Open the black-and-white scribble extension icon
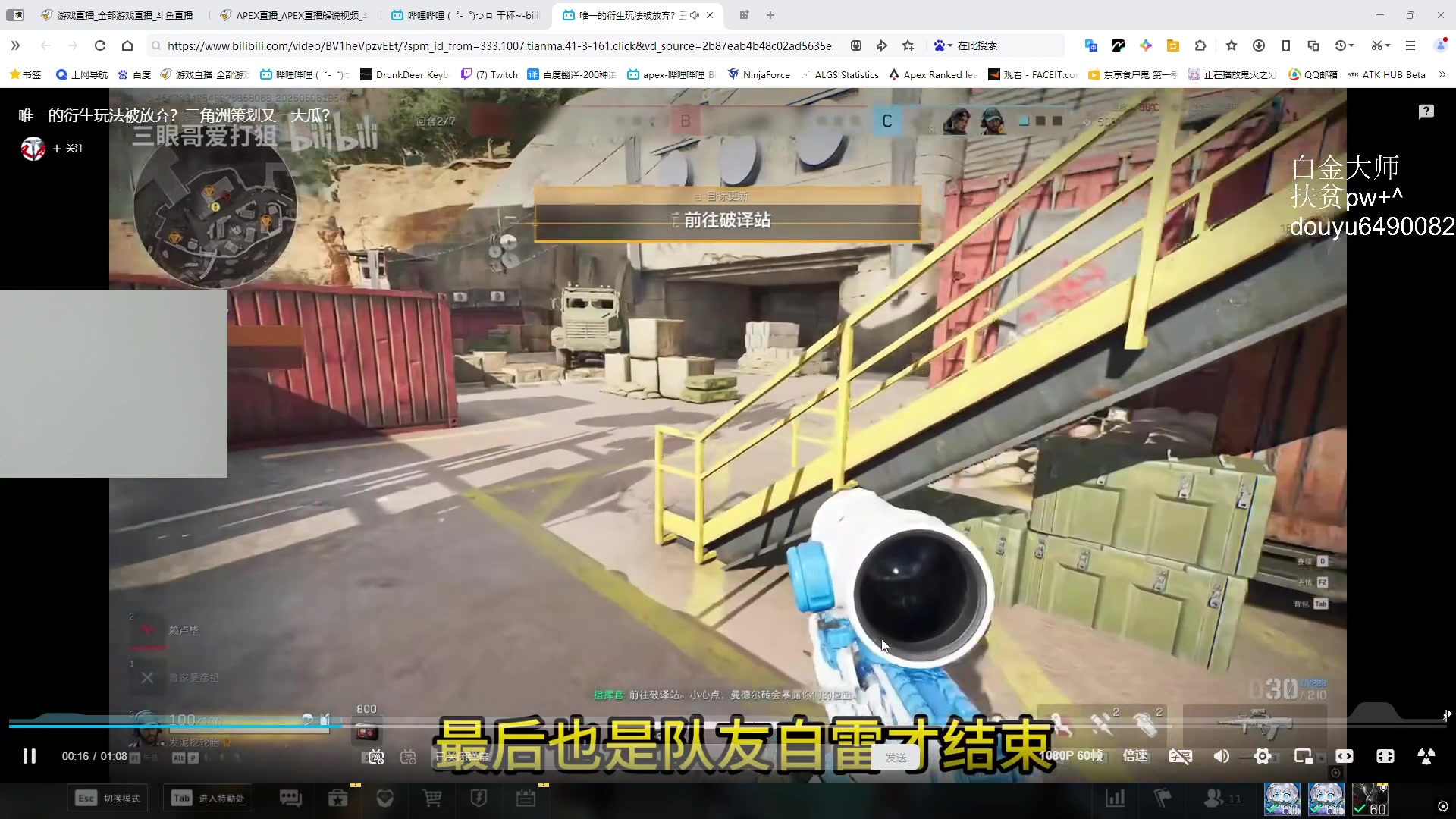Screen dimensions: 1456x819 1119,45
